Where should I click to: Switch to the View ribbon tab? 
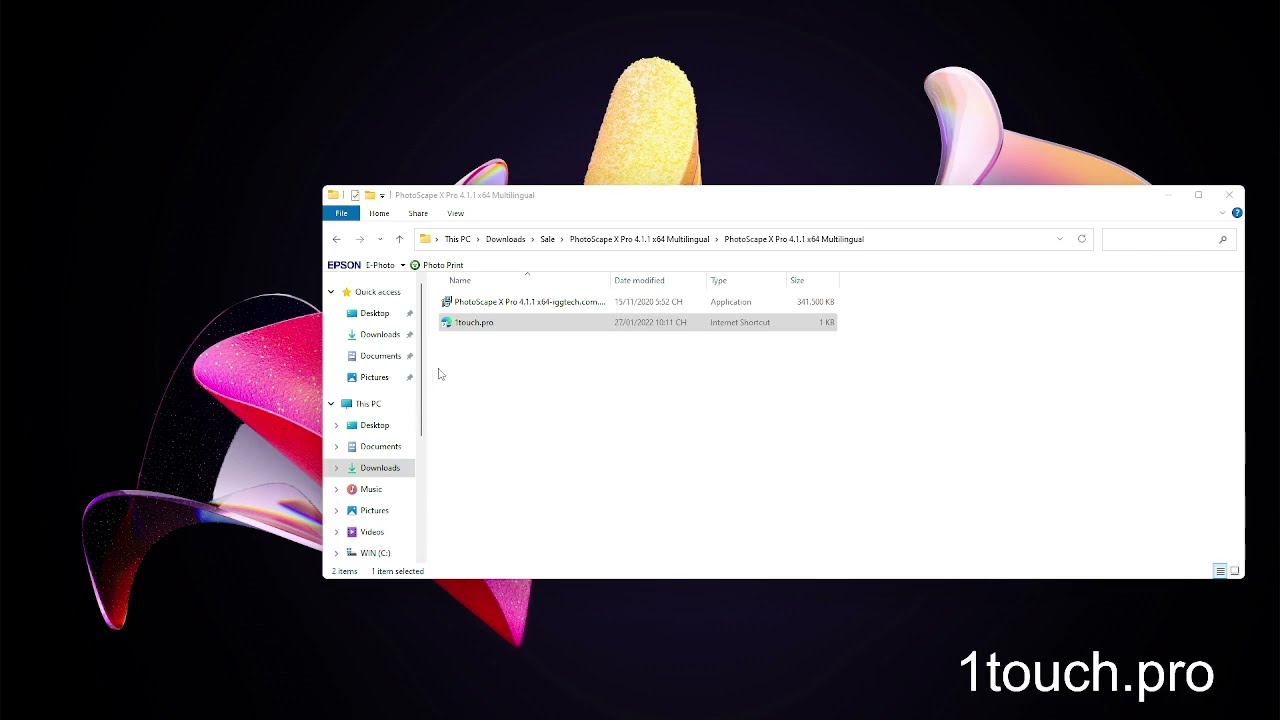[x=455, y=213]
